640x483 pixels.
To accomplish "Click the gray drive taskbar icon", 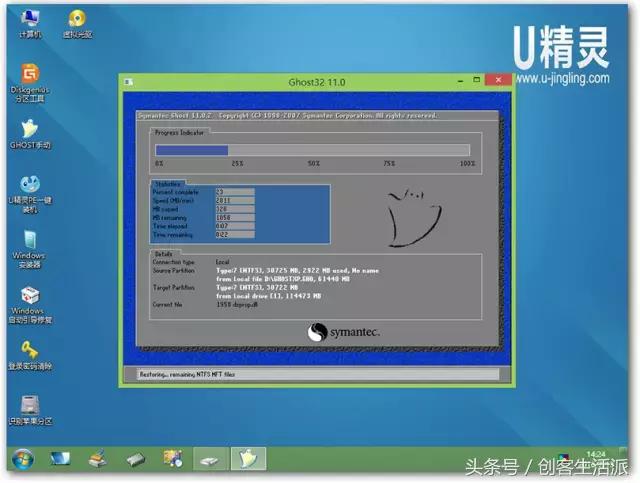I will click(135, 459).
